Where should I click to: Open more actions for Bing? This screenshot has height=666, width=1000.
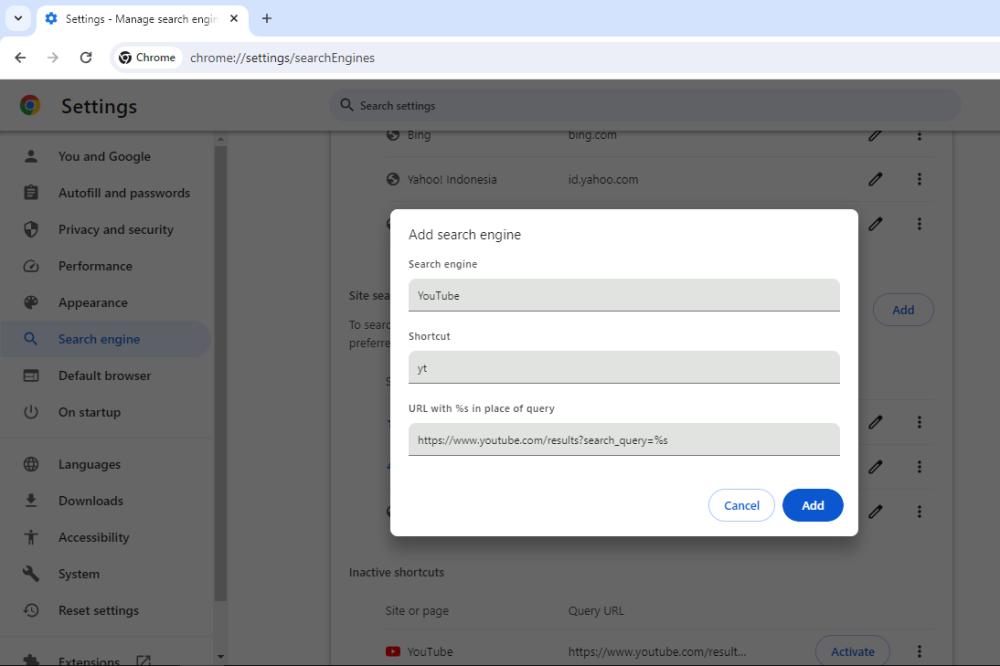pos(919,135)
